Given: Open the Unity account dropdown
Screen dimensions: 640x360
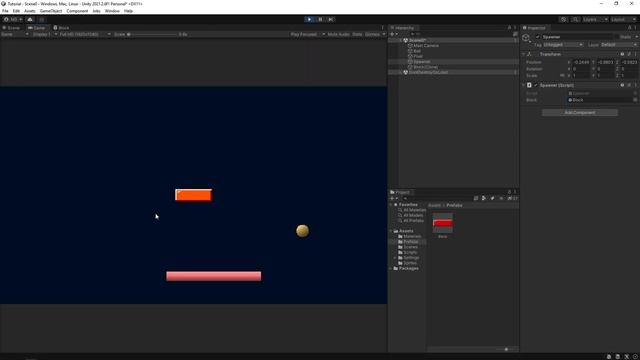Looking at the screenshot, I should point(12,19).
